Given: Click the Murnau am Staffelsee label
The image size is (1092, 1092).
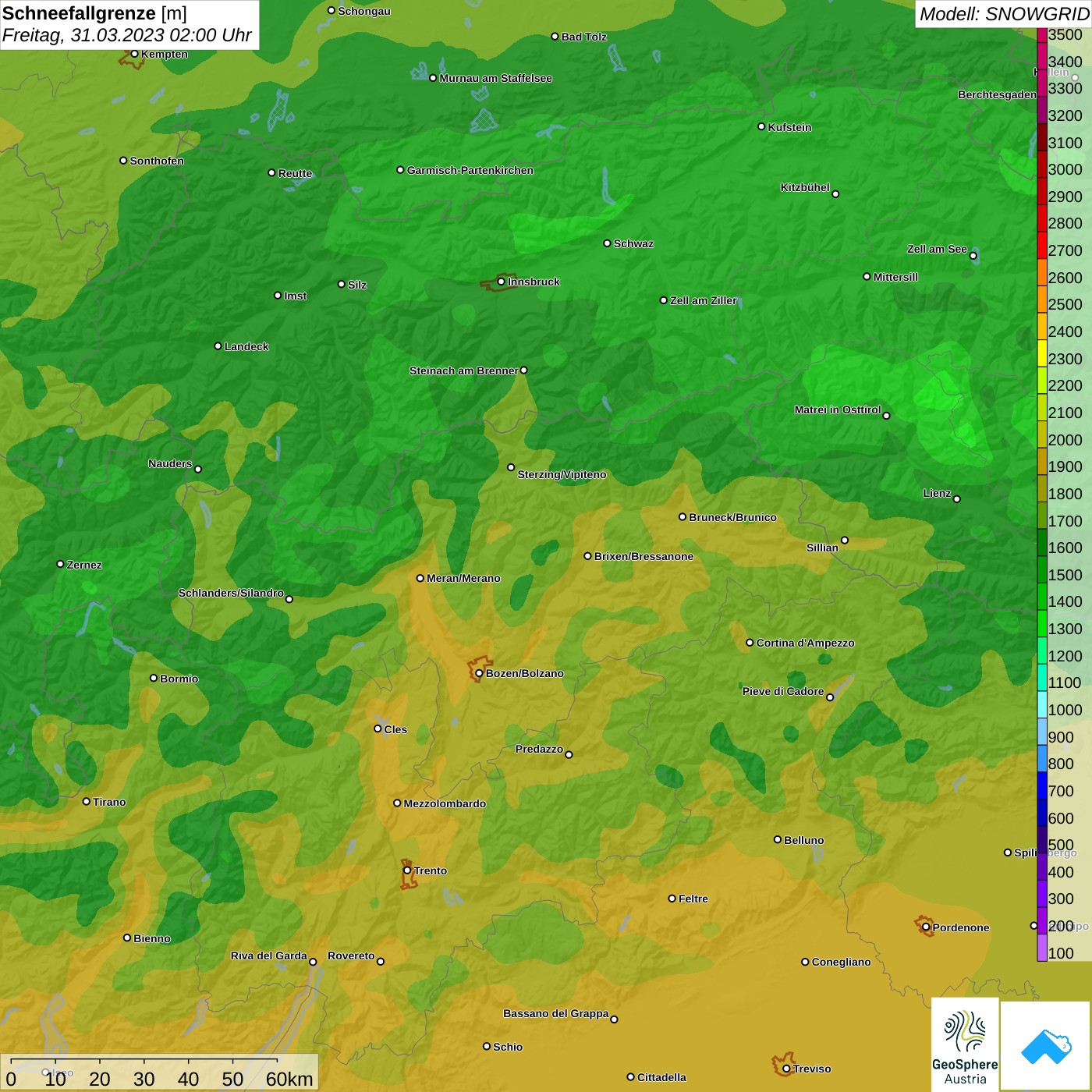Looking at the screenshot, I should 496,78.
